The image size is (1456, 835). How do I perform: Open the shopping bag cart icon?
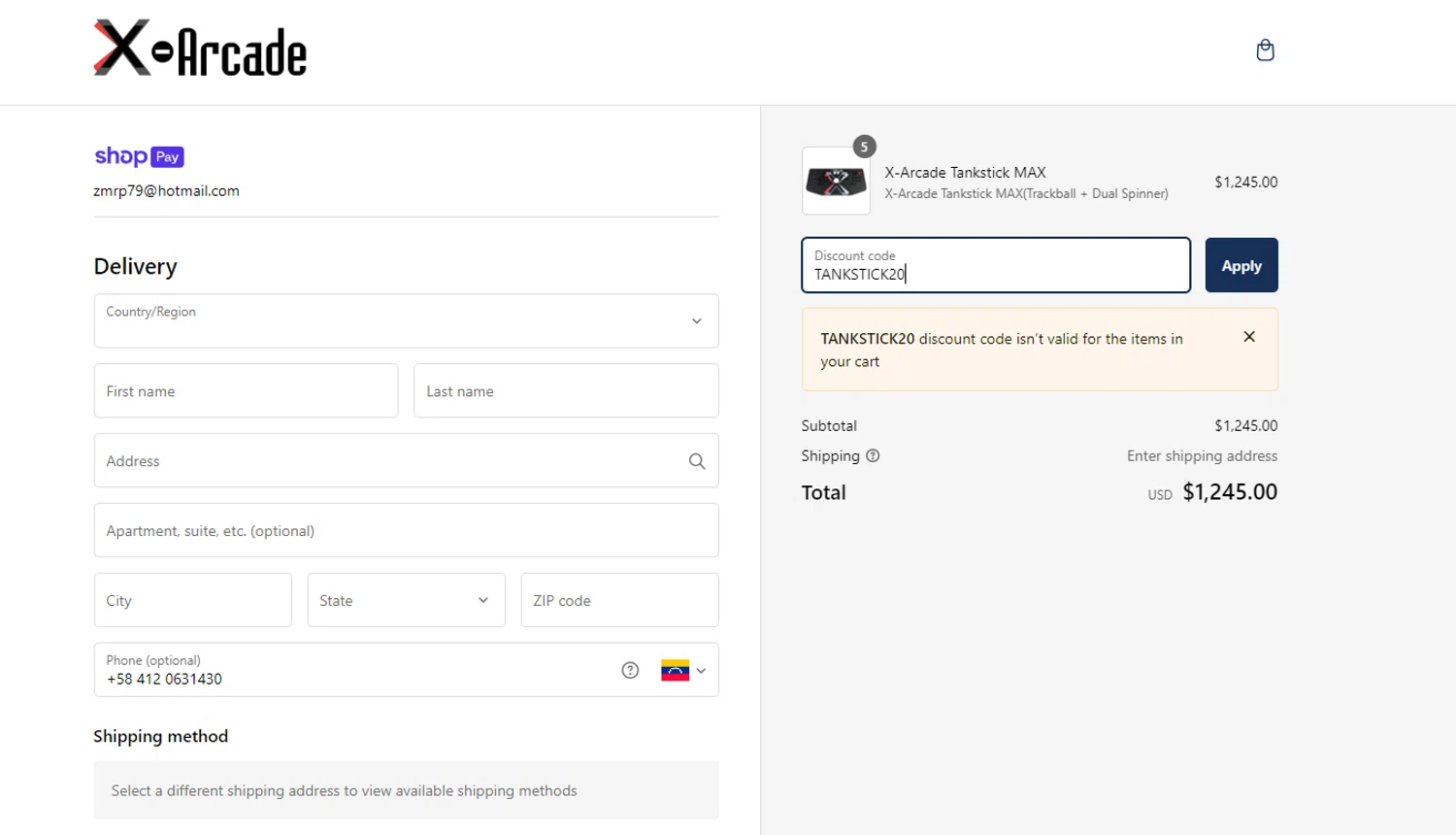(x=1265, y=50)
